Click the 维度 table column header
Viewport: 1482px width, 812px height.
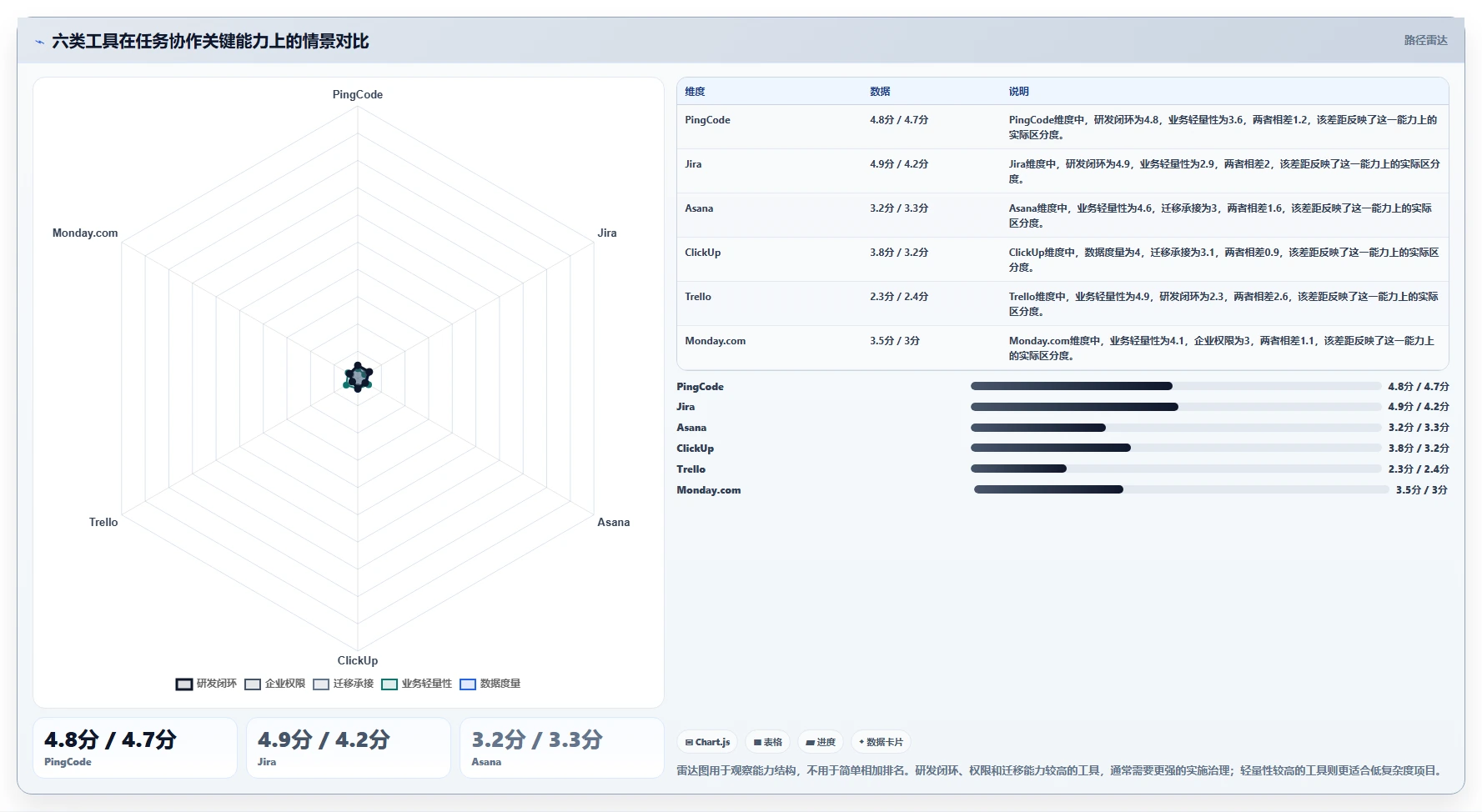(695, 92)
